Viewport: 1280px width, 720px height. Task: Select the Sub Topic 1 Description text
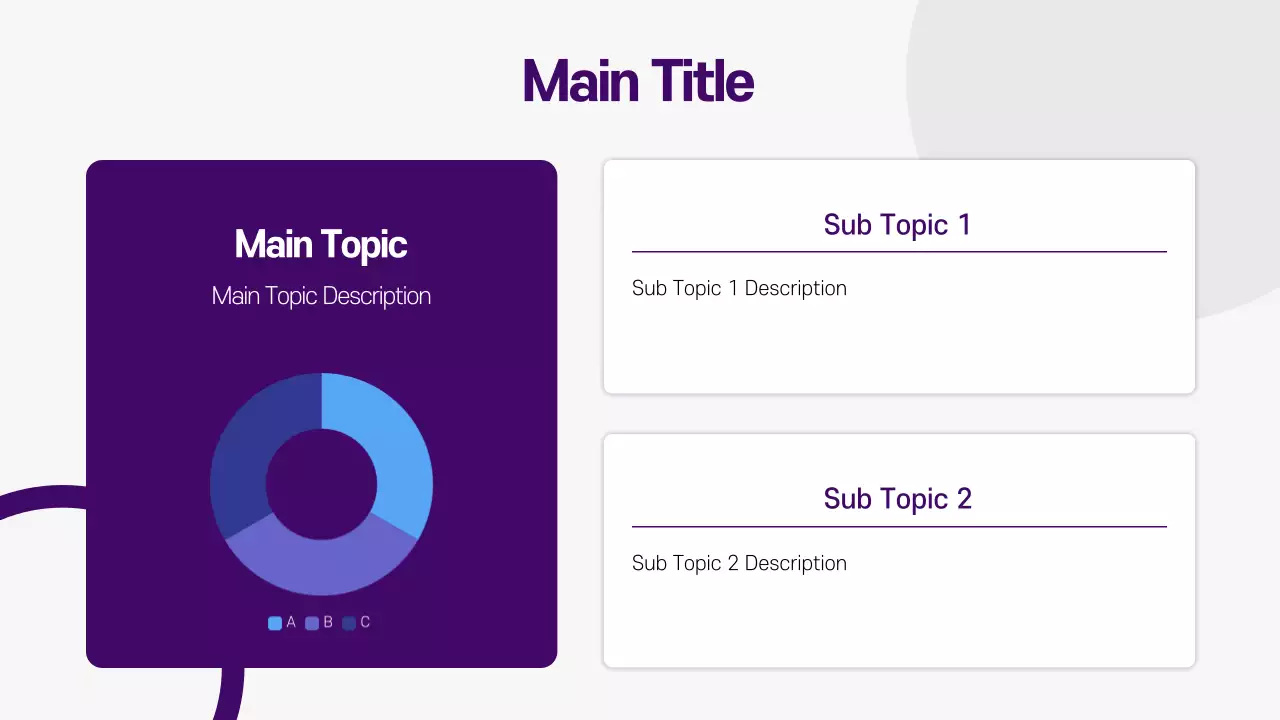point(739,288)
